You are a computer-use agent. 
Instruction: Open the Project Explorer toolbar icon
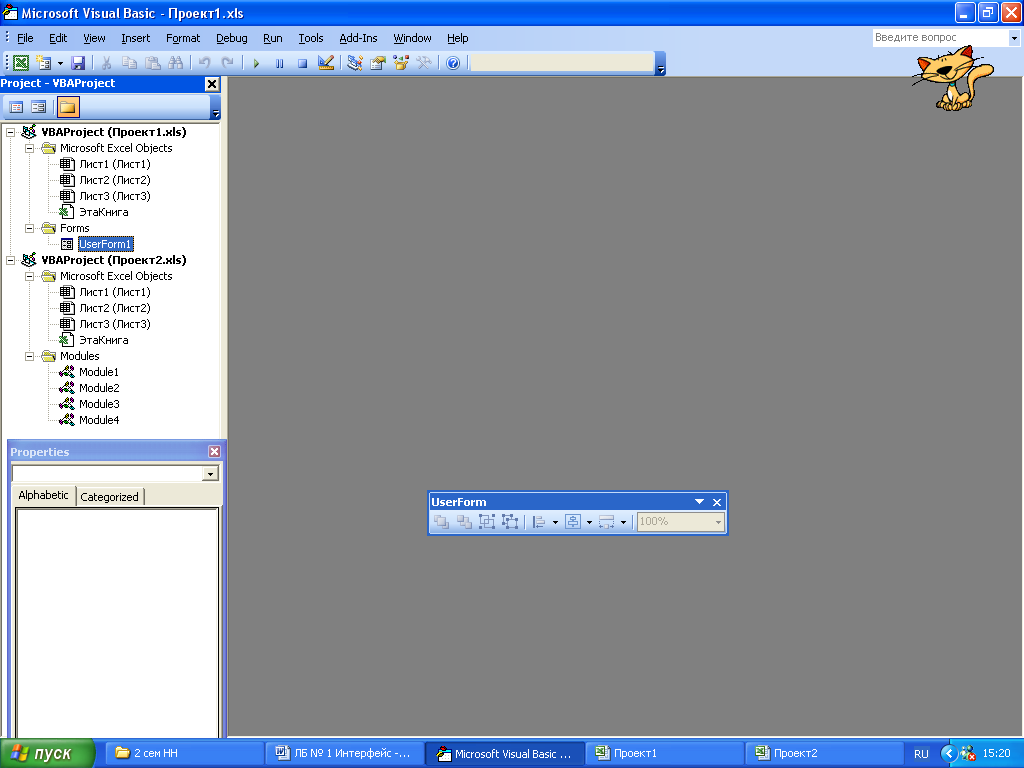coord(355,63)
